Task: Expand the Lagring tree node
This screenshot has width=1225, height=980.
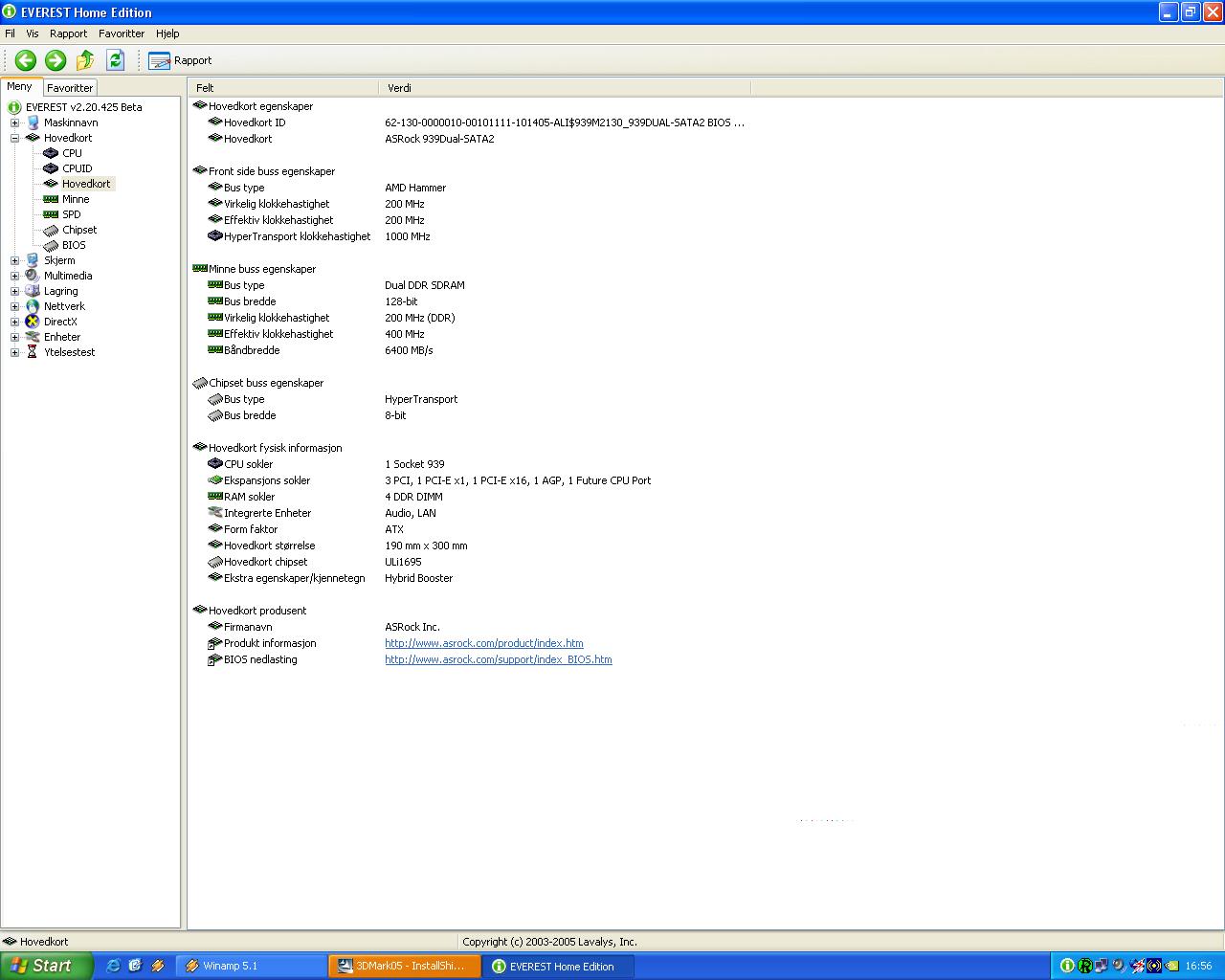Action: pyautogui.click(x=14, y=291)
